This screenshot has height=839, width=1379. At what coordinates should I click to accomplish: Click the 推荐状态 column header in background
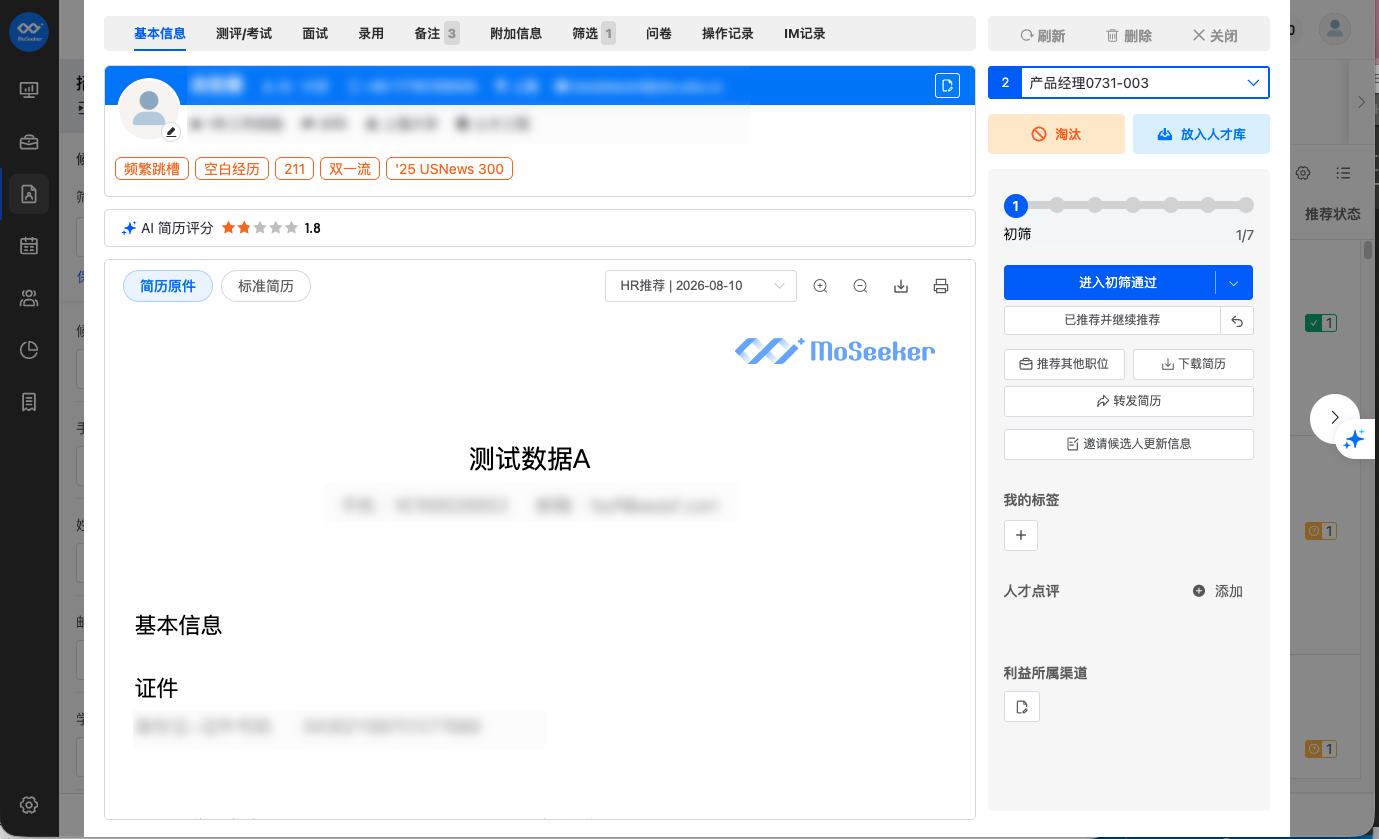point(1332,214)
